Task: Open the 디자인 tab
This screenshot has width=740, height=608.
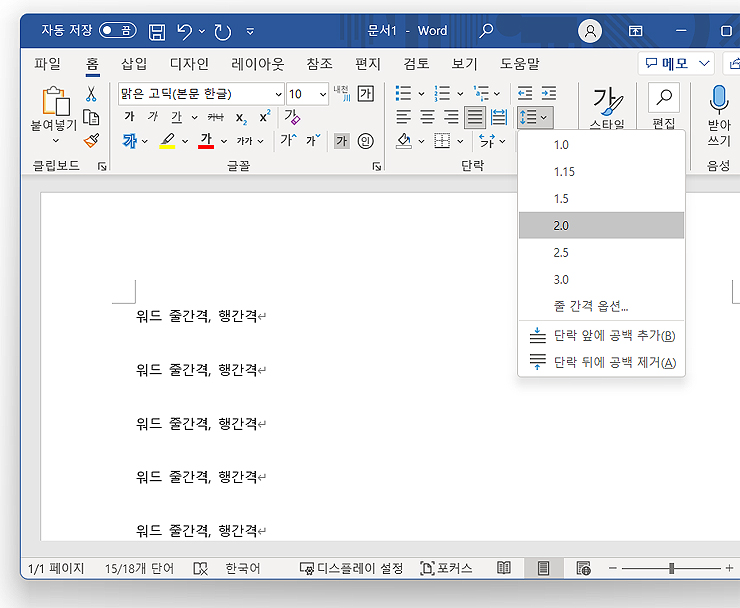Action: (189, 64)
